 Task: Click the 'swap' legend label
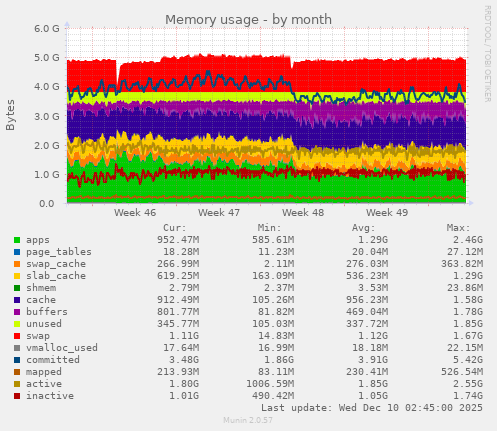click(x=38, y=336)
